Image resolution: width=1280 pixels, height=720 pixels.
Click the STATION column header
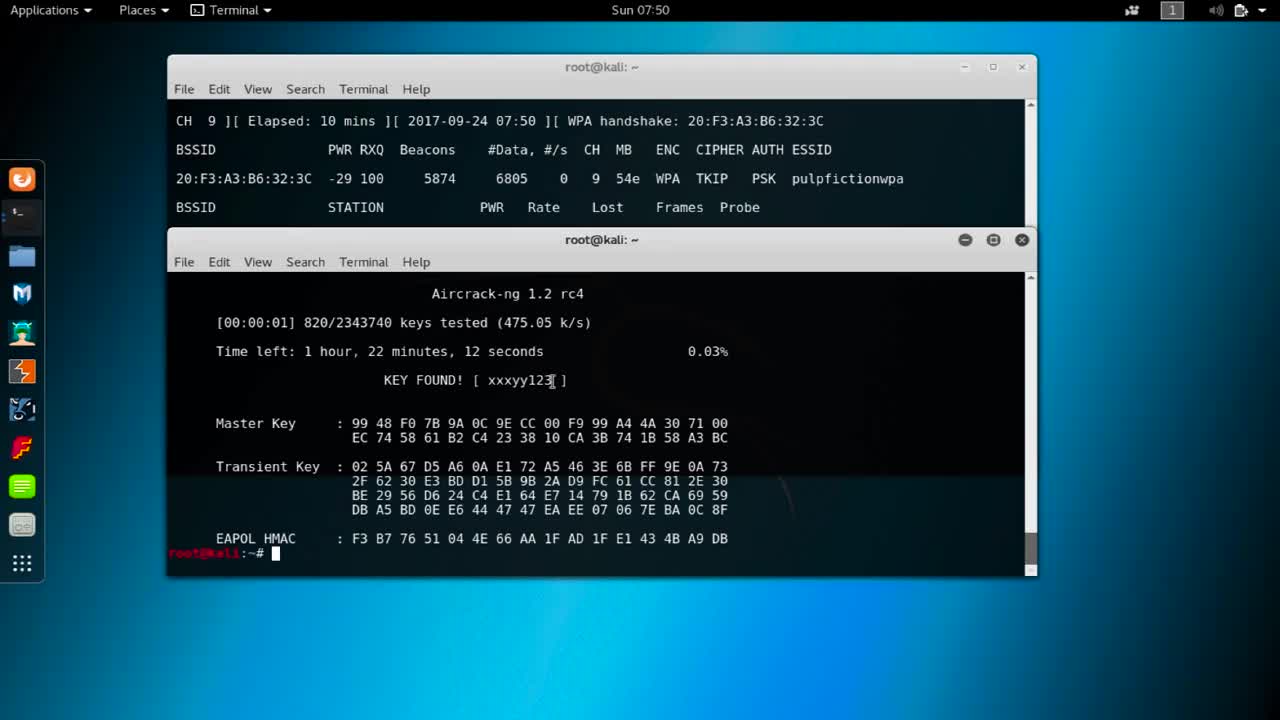(355, 208)
